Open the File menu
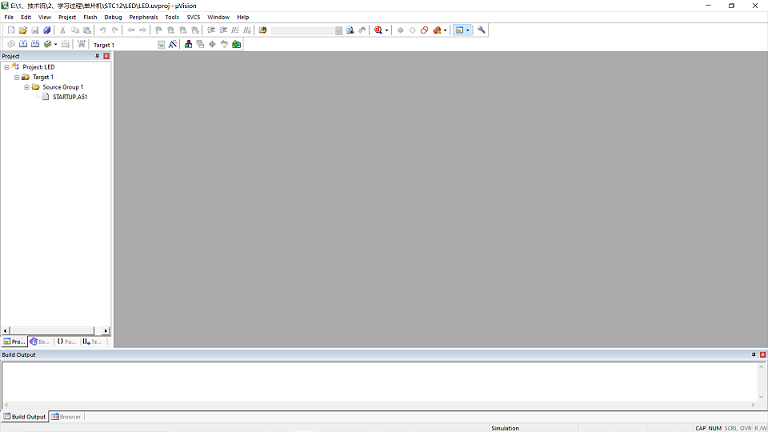This screenshot has width=768, height=432. pos(9,17)
